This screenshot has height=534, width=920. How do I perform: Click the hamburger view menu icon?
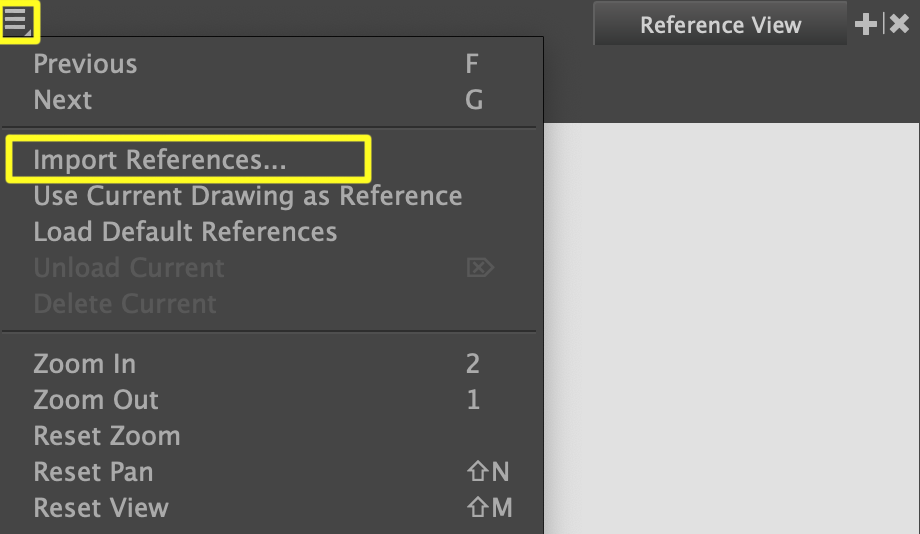coord(18,20)
